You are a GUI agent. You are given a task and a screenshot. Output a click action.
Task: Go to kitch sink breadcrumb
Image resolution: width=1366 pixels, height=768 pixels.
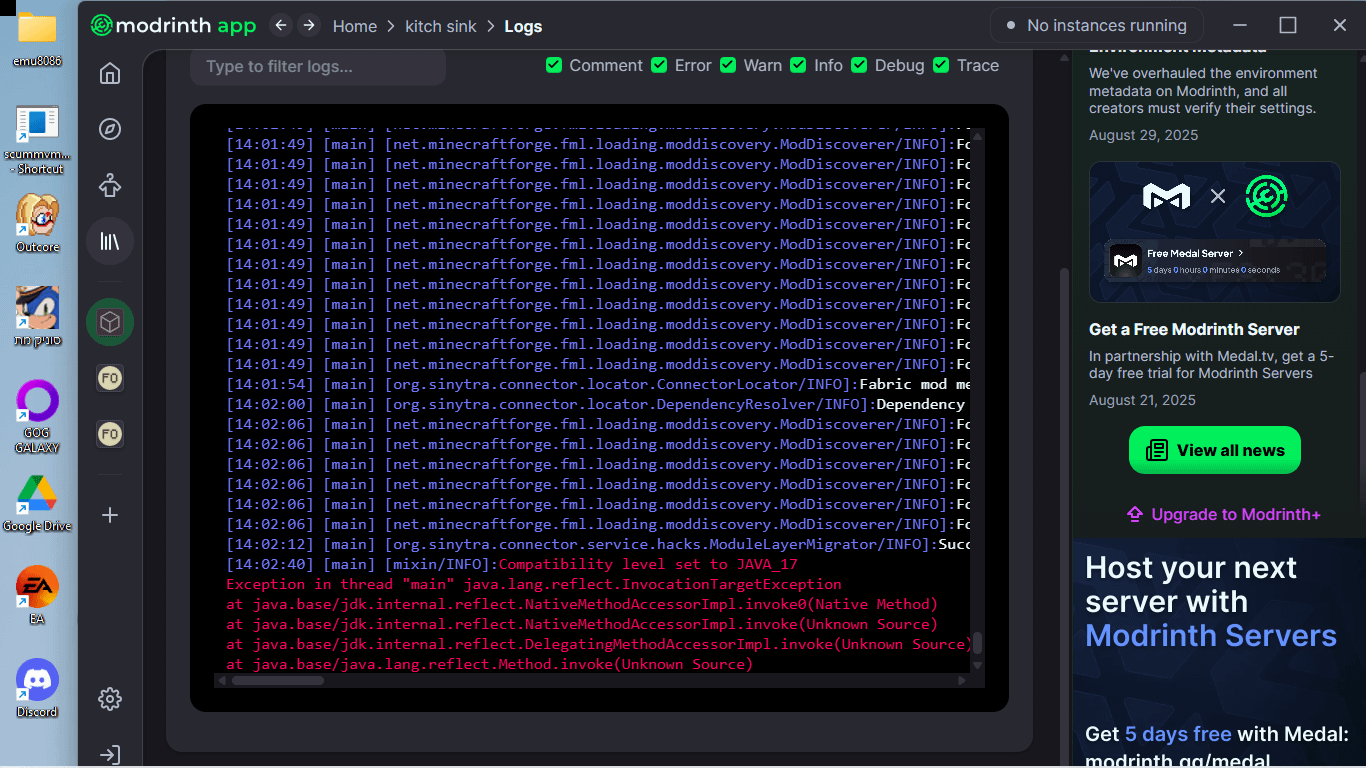441,26
